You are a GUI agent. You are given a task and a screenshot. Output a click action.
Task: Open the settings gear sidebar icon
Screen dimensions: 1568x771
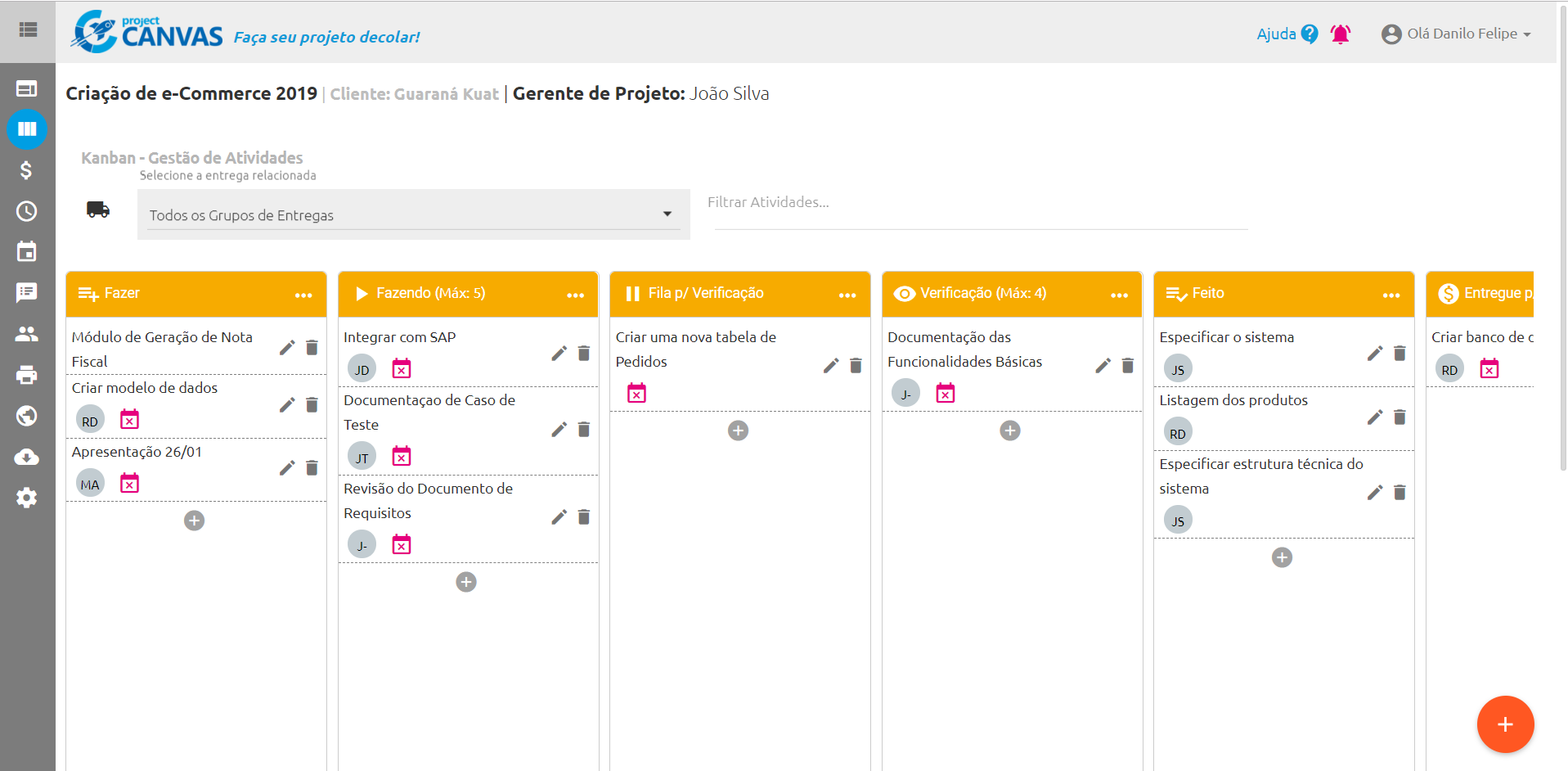point(27,498)
